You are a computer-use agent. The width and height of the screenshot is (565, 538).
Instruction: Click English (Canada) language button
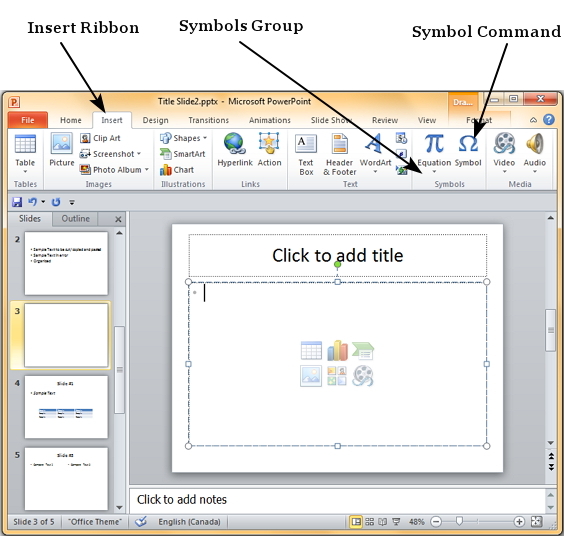pyautogui.click(x=189, y=521)
